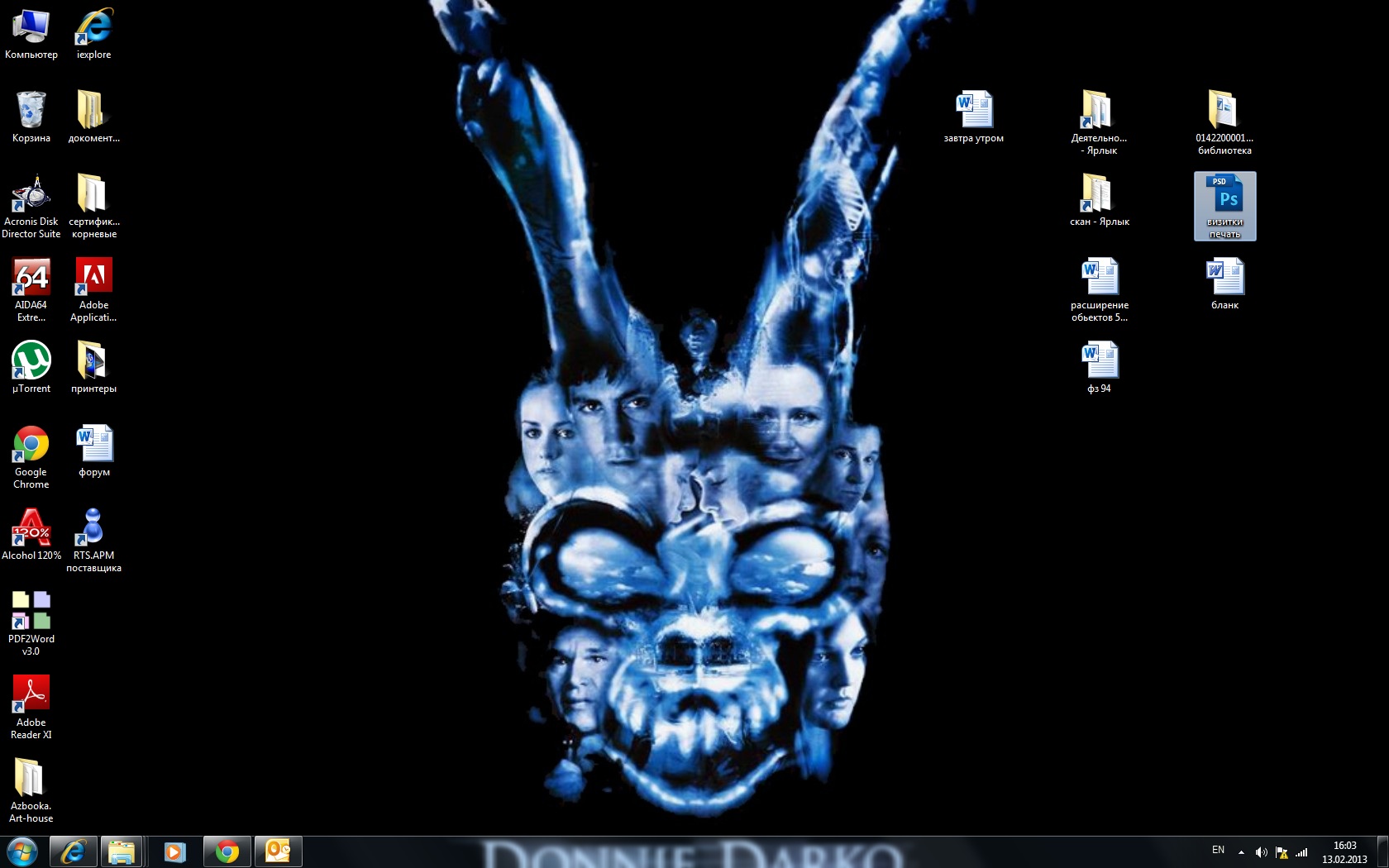Open the volume control speaker icon
1389x868 pixels.
point(1261,852)
